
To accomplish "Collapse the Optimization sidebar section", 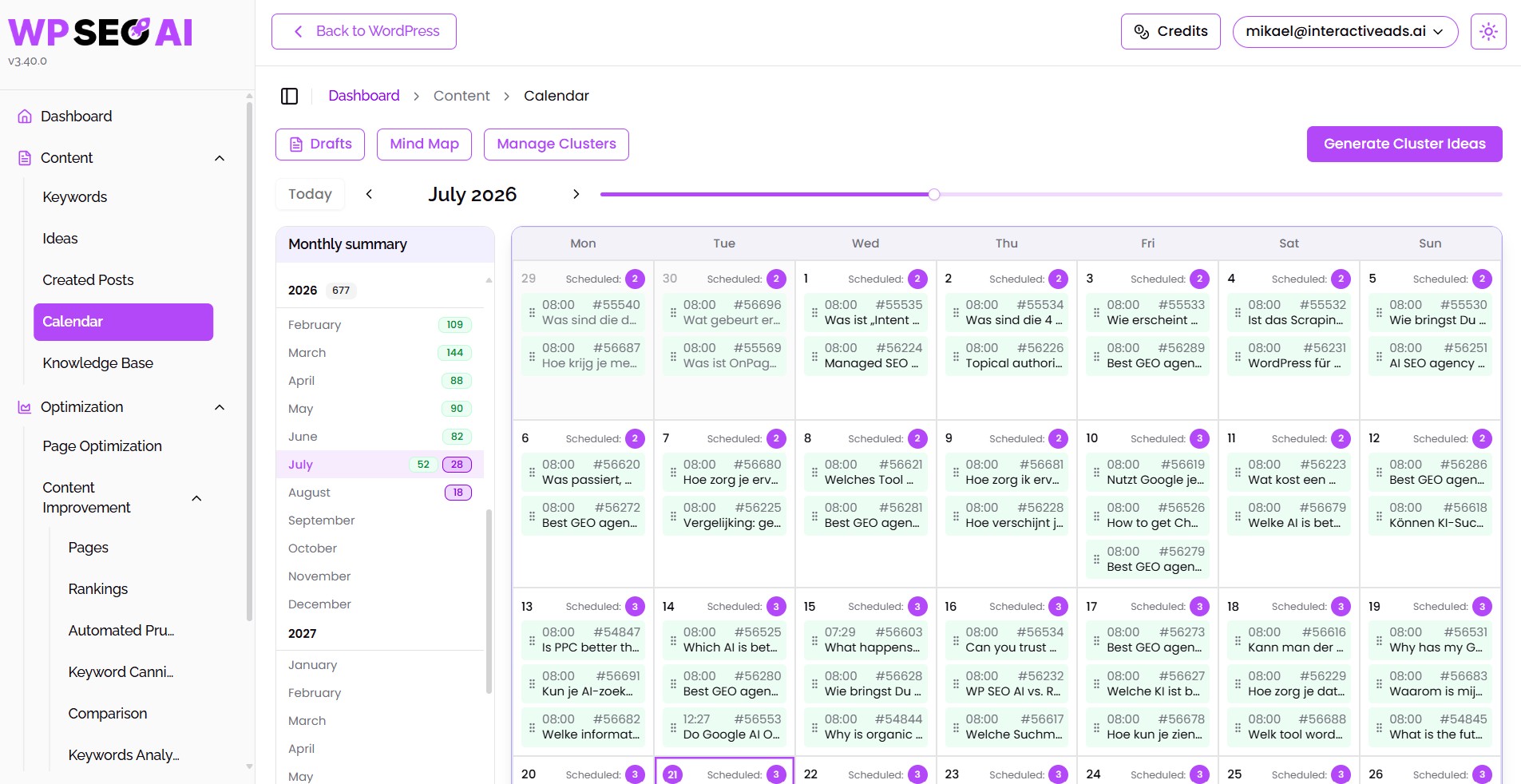I will (220, 407).
